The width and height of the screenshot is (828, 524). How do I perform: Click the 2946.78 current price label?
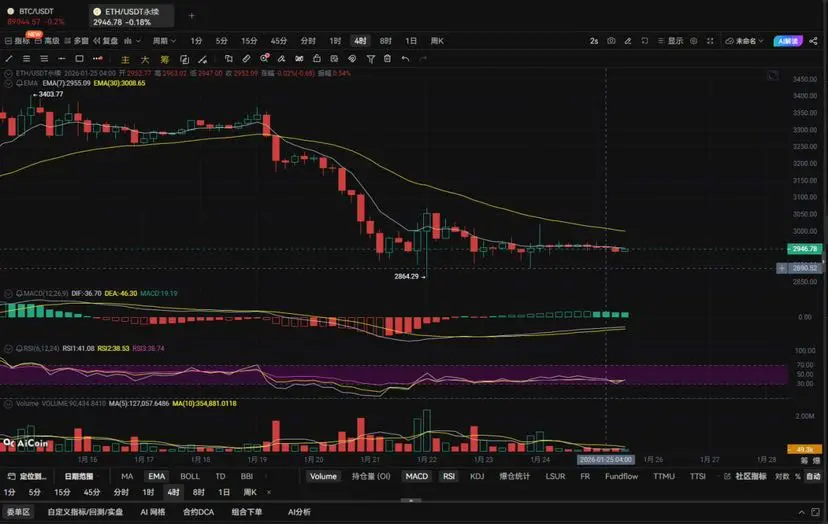coord(804,248)
